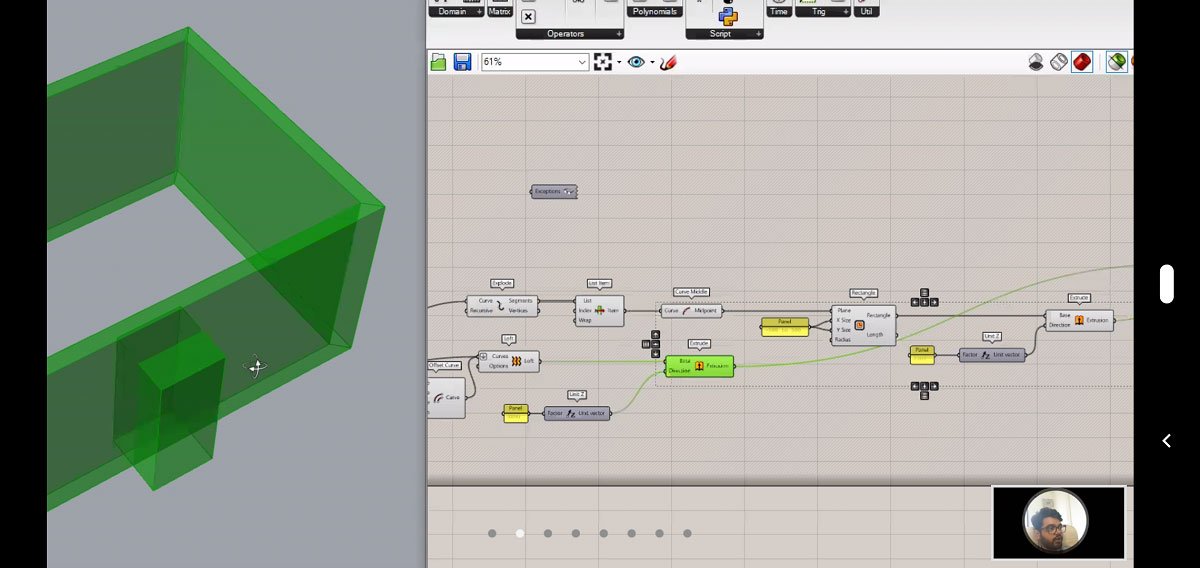
Task: Save the document with the floppy disk icon
Action: click(462, 62)
